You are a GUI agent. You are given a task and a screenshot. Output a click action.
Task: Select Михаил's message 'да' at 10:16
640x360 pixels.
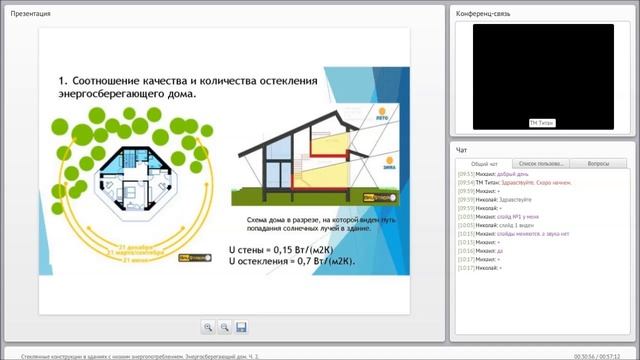[x=480, y=251]
